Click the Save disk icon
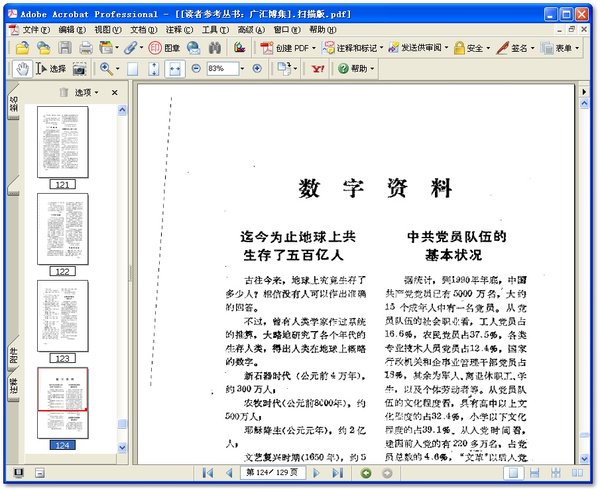Image resolution: width=600 pixels, height=491 pixels. pyautogui.click(x=65, y=48)
